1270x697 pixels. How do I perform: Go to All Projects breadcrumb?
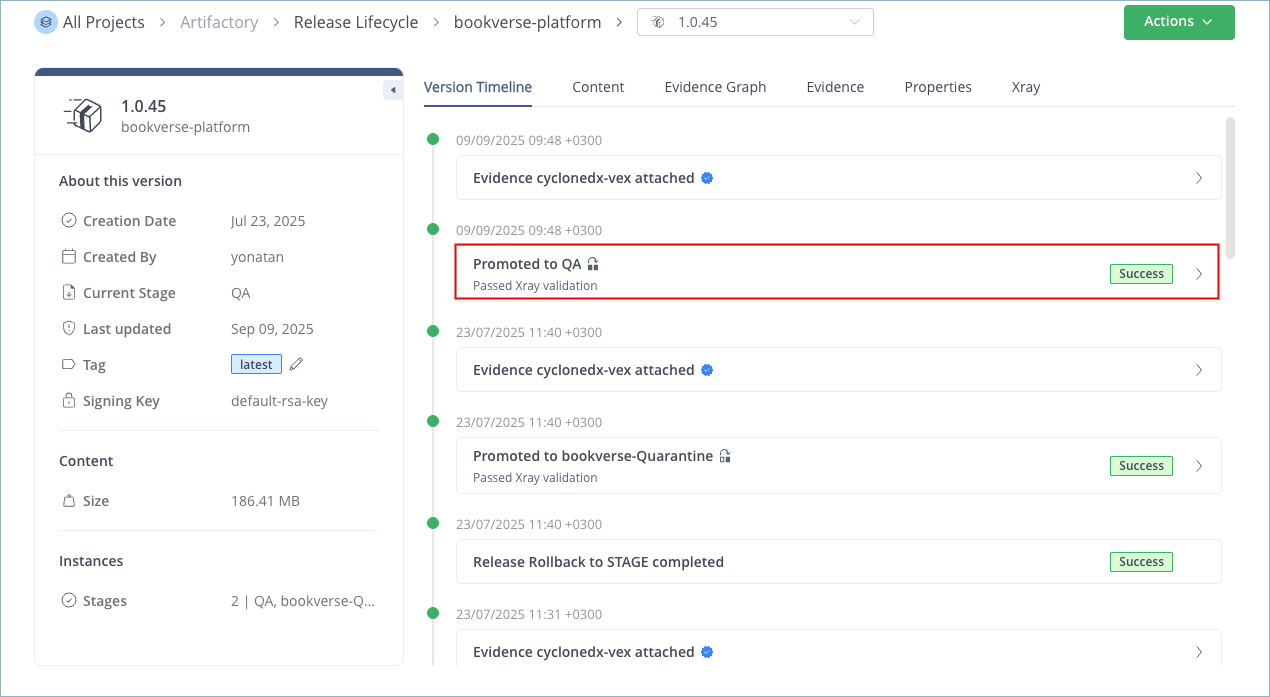(103, 22)
